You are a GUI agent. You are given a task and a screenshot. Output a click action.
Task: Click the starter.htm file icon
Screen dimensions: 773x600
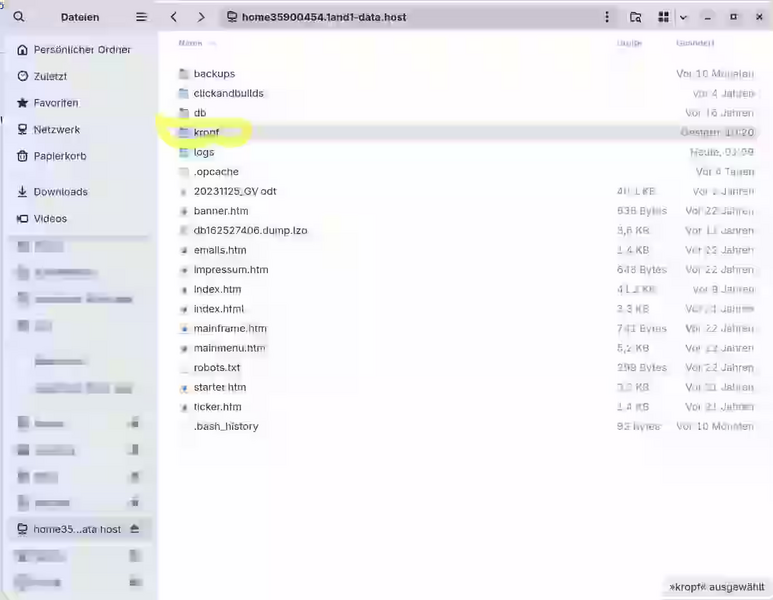click(183, 388)
